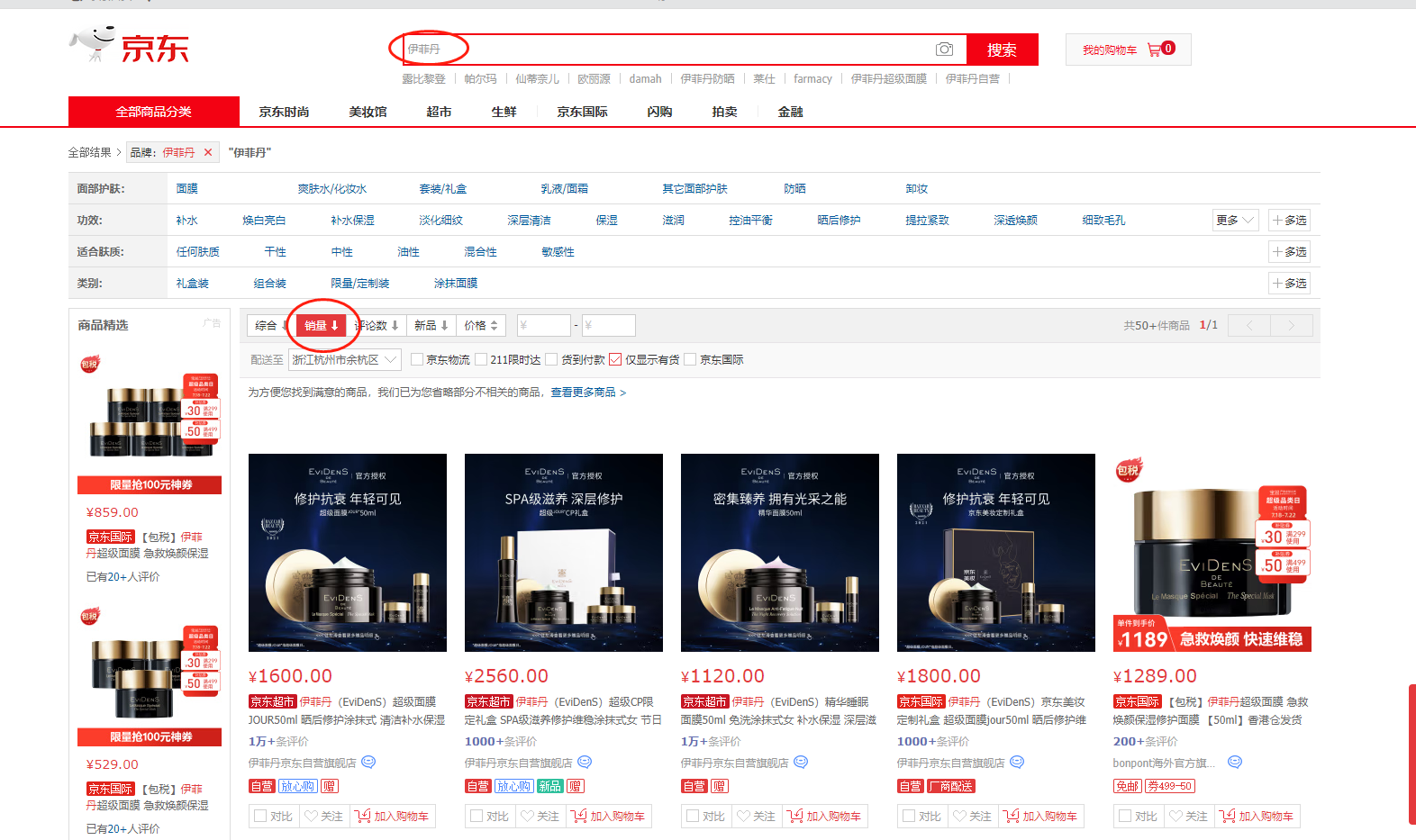Click 全部结果 breadcrumb link

[90, 153]
